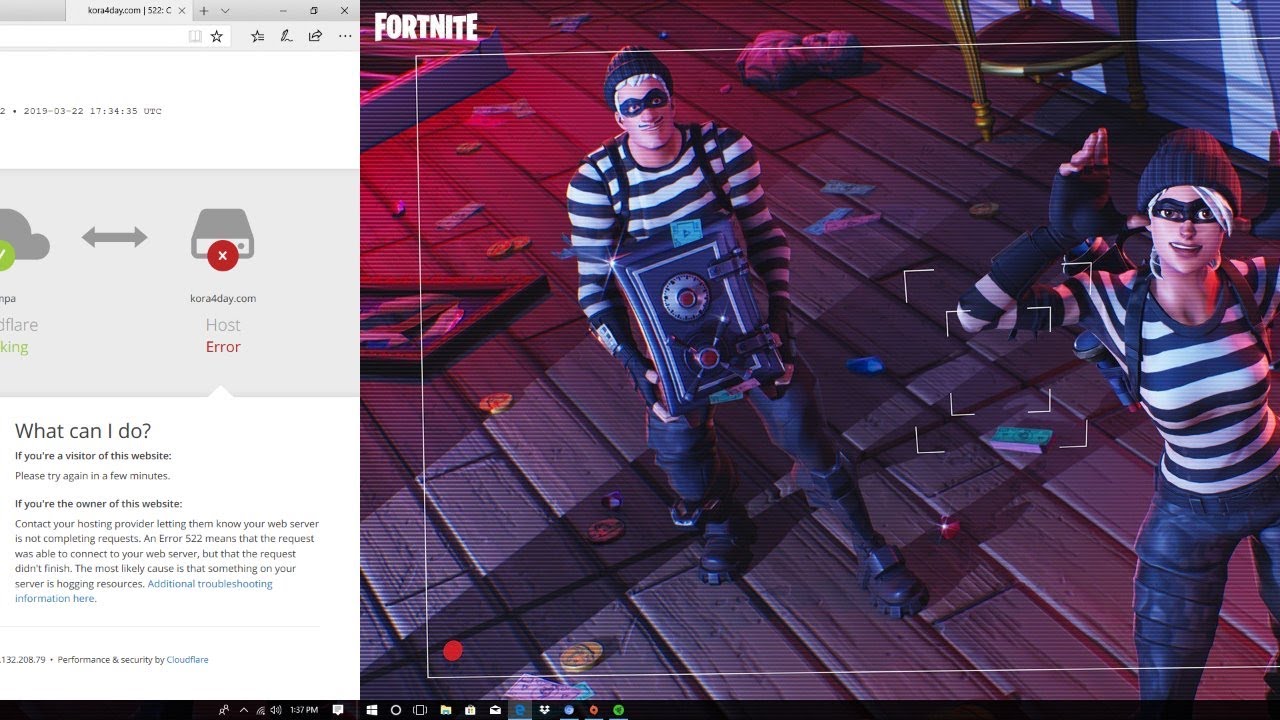Open the green app icon on taskbar
The height and width of the screenshot is (720, 1280).
click(619, 710)
